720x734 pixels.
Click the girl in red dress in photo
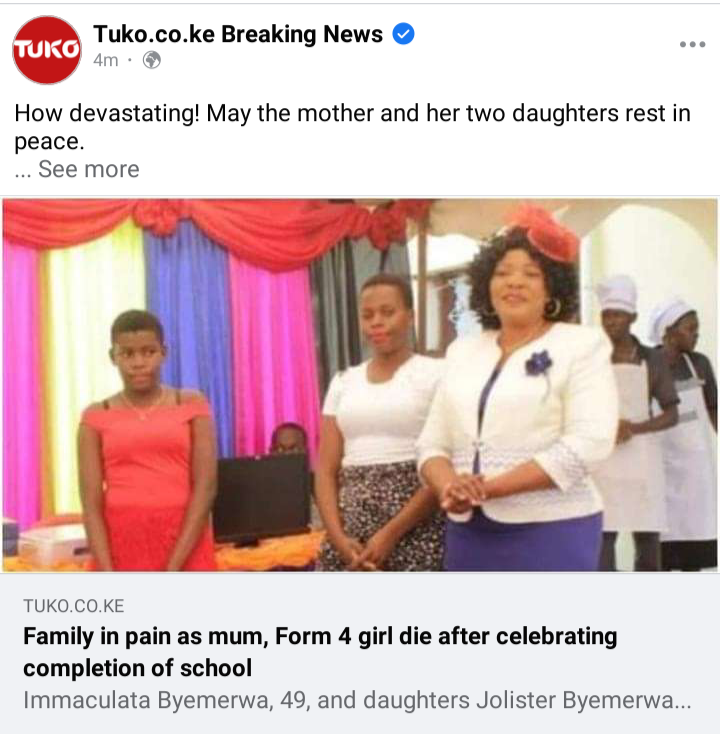[x=145, y=440]
